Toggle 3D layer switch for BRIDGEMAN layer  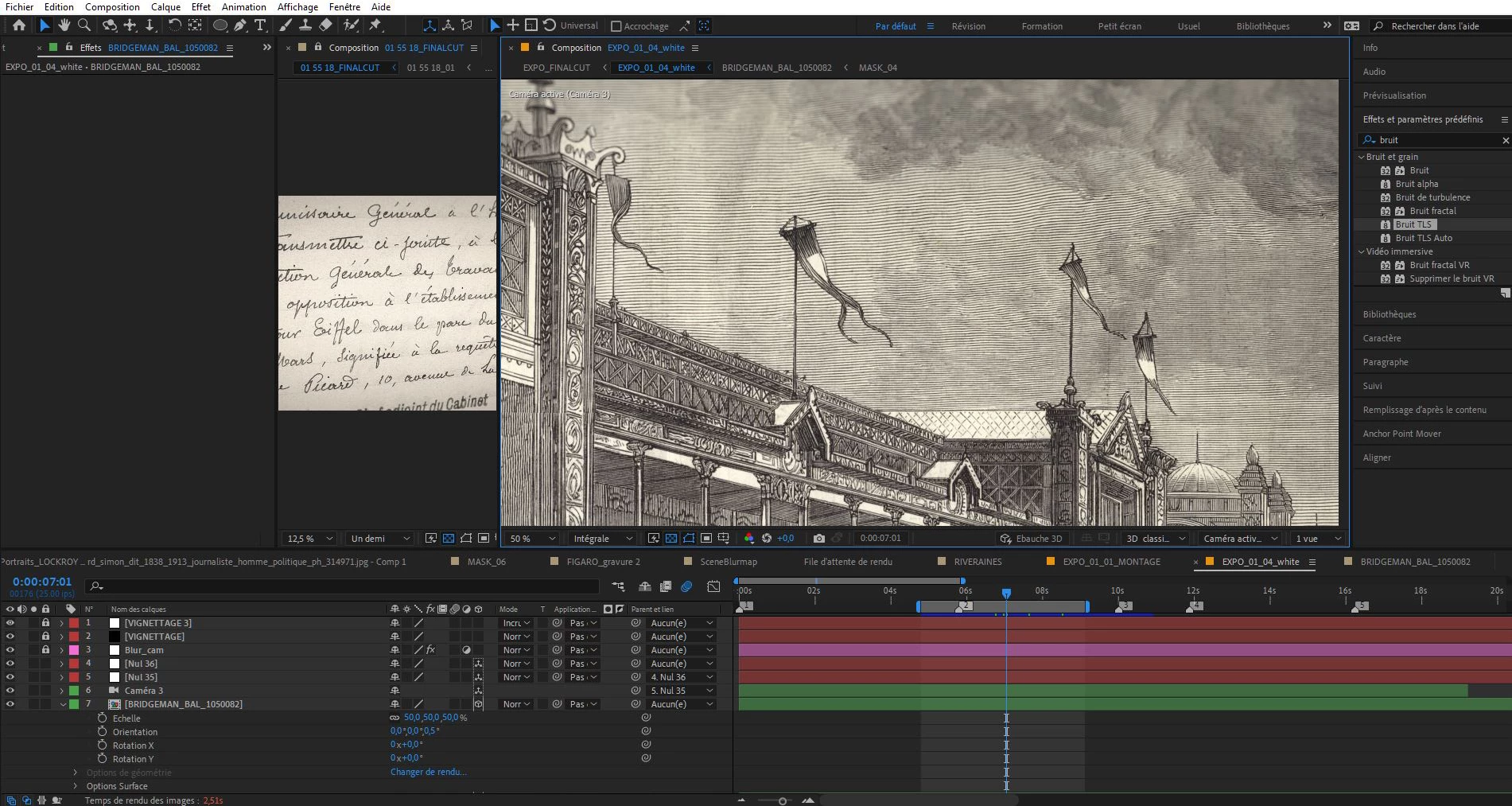478,704
